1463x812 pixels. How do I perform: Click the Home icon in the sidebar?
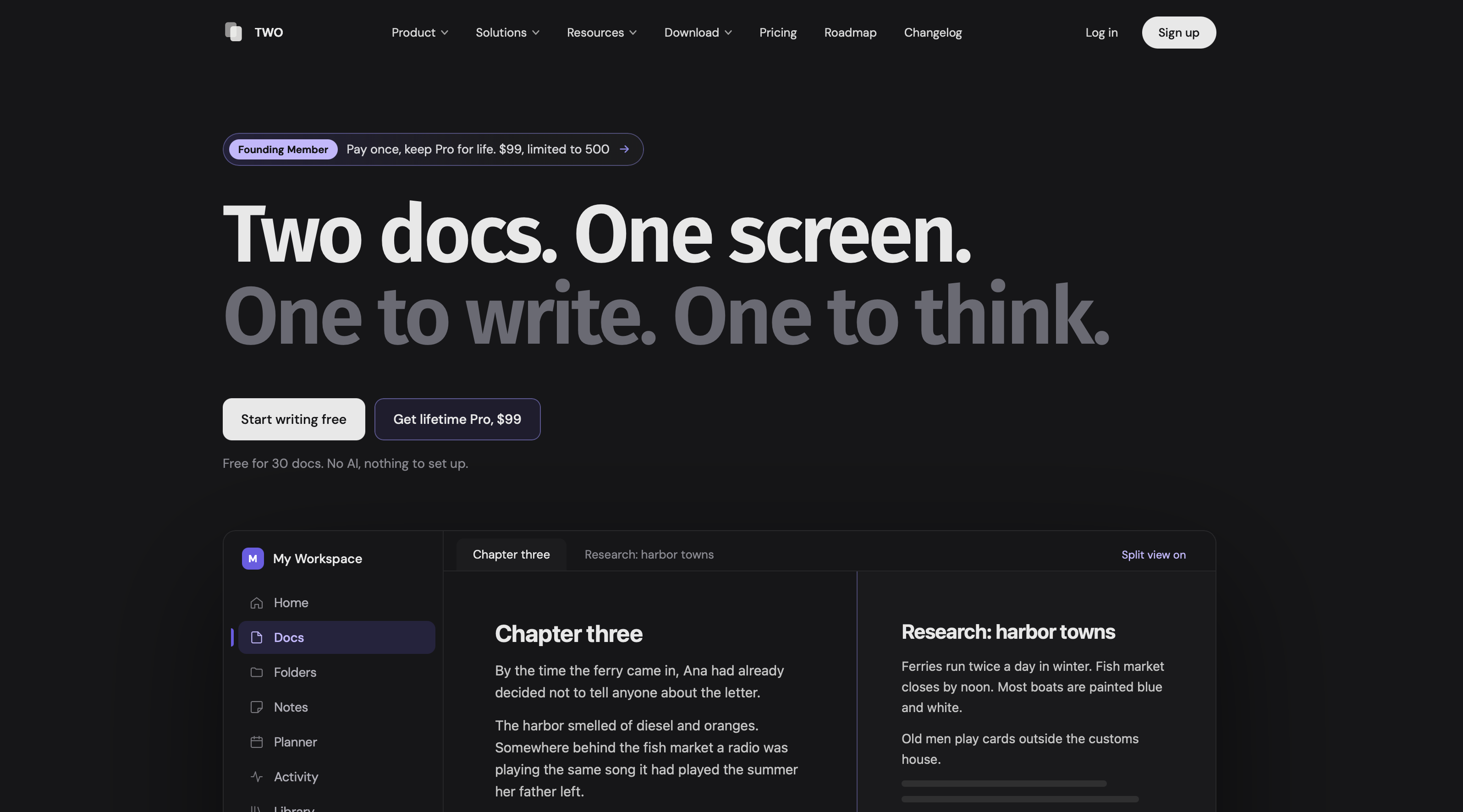pyautogui.click(x=257, y=603)
